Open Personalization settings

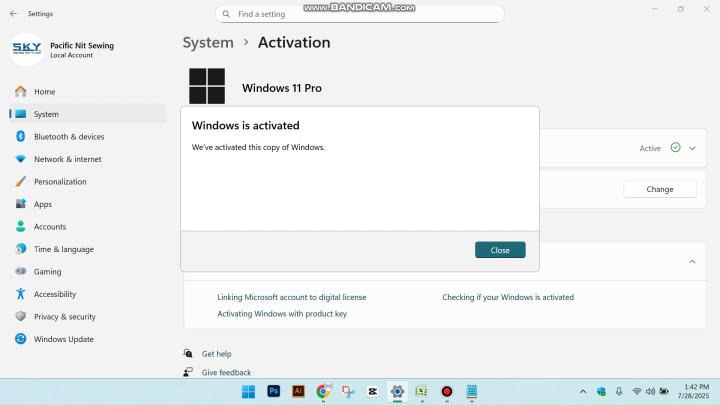coord(87,181)
